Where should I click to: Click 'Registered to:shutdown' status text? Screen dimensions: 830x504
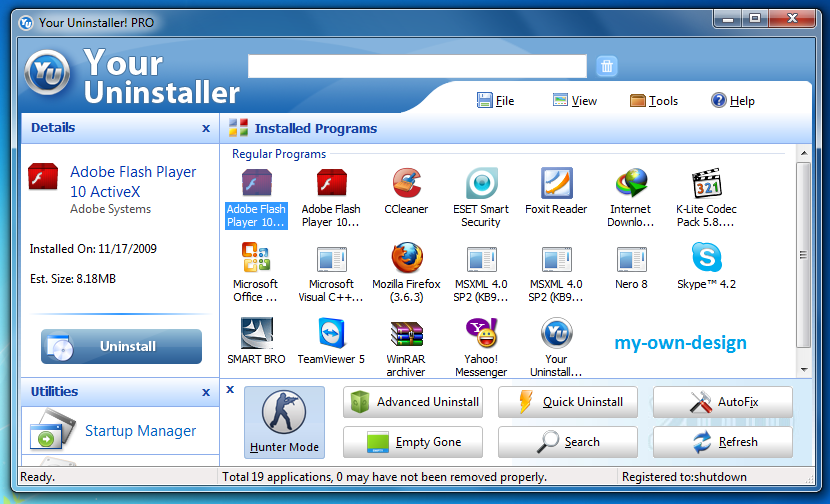coord(684,477)
